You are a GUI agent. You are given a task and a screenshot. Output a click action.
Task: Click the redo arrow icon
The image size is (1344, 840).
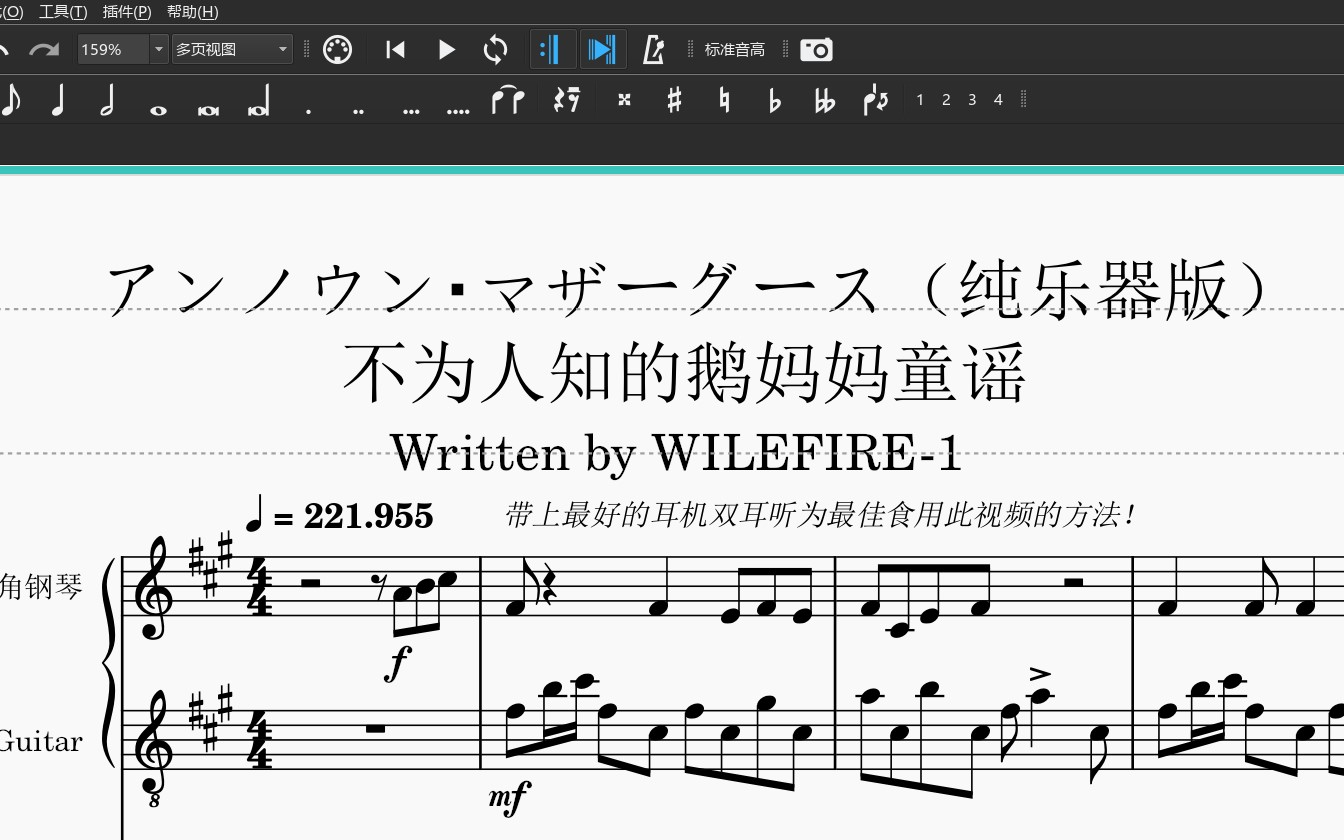pyautogui.click(x=43, y=49)
